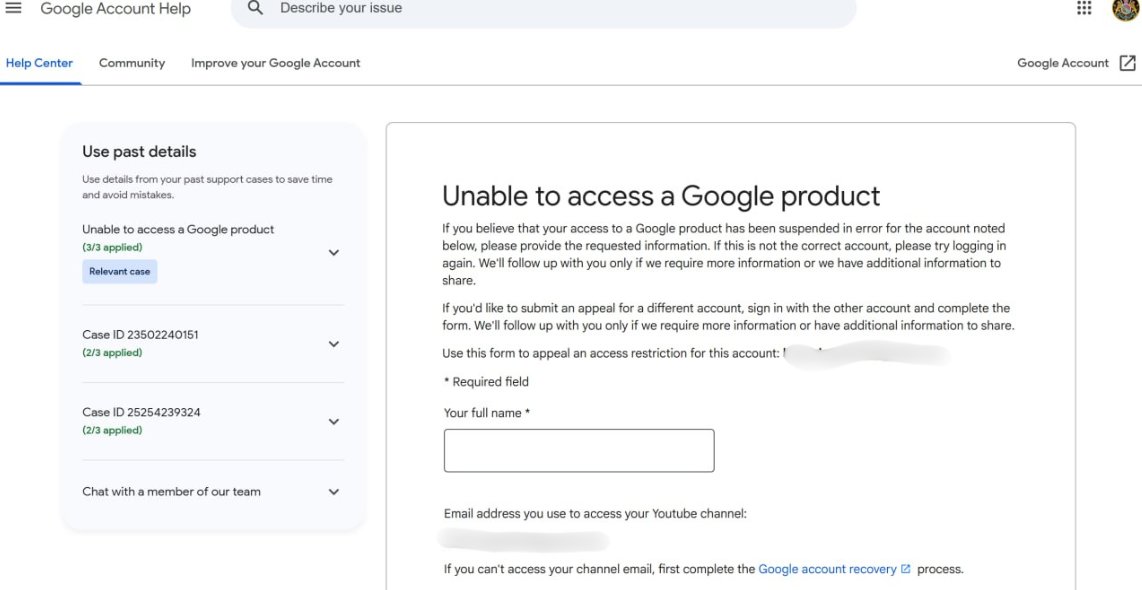Expand Case ID 23502240151 details
This screenshot has height=590, width=1142.
[x=334, y=344]
